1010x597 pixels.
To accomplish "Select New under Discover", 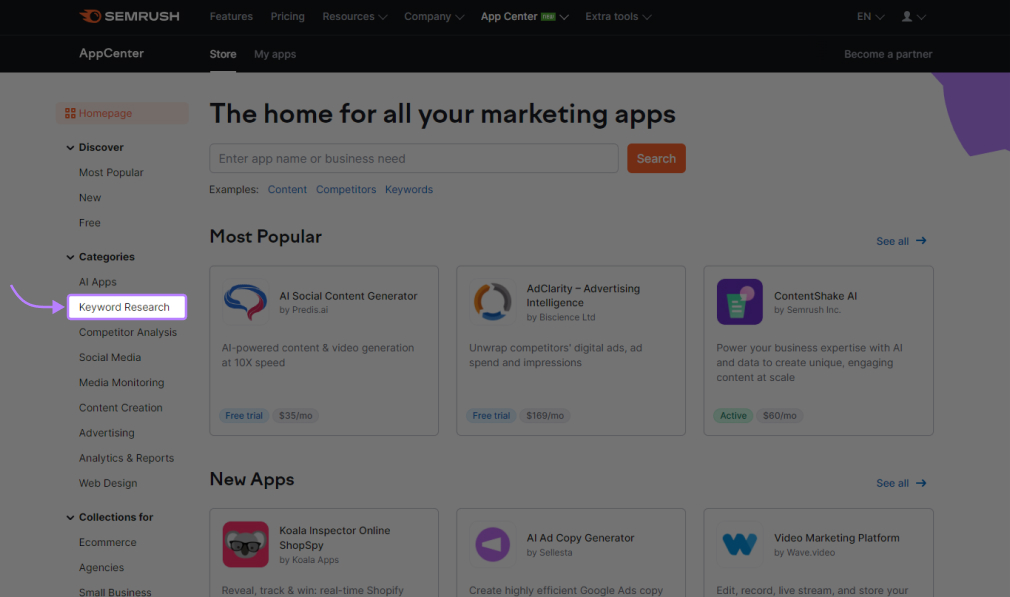I will coord(90,198).
